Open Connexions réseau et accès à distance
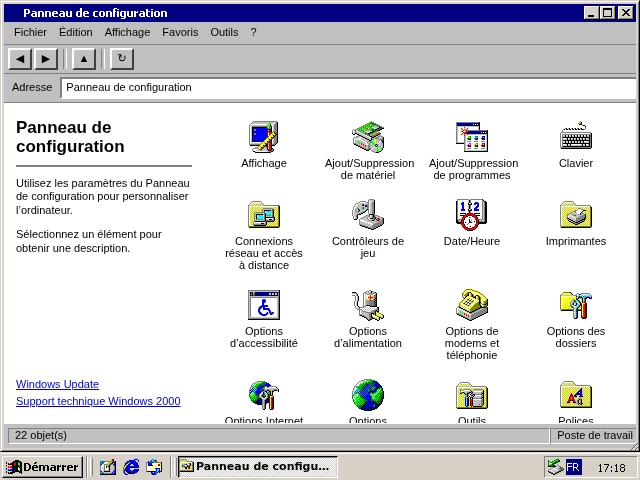 click(264, 215)
